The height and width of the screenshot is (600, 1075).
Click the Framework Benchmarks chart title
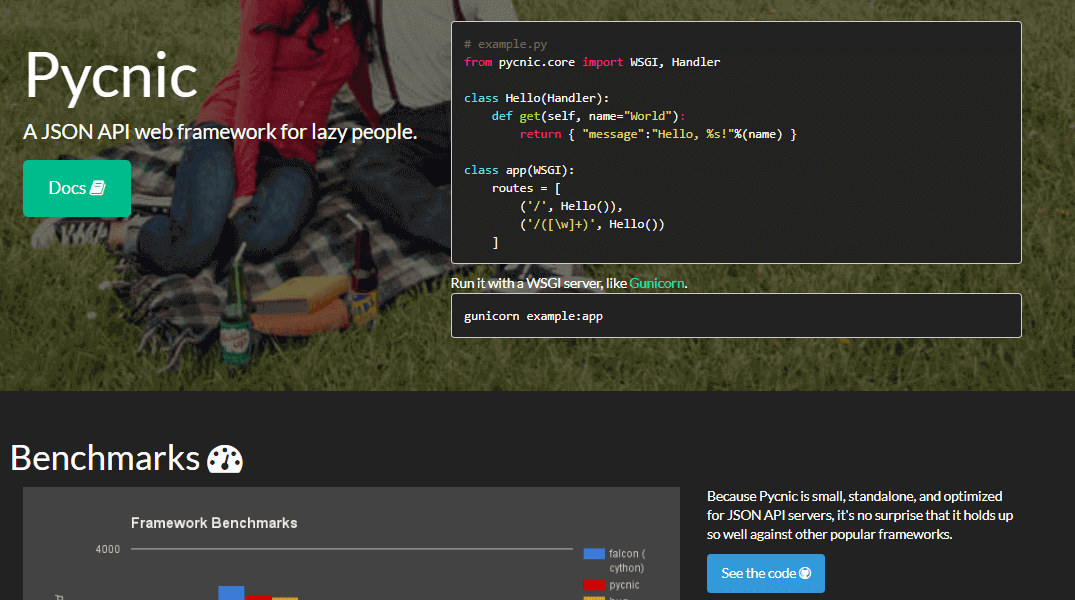tap(214, 523)
